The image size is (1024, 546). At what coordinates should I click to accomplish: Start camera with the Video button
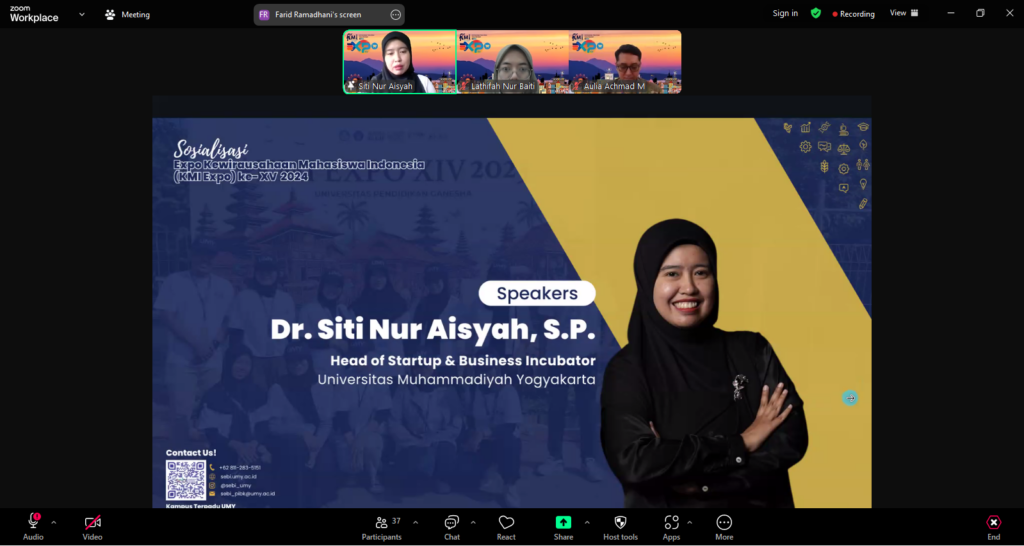pos(92,527)
